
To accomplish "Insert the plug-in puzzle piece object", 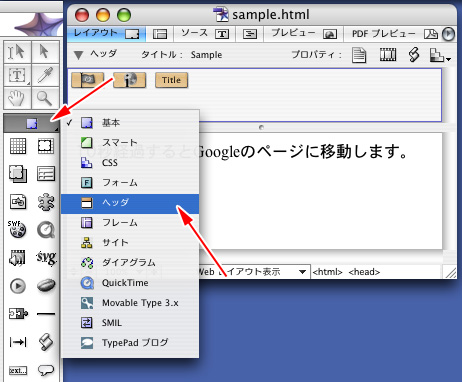I will click(46, 202).
